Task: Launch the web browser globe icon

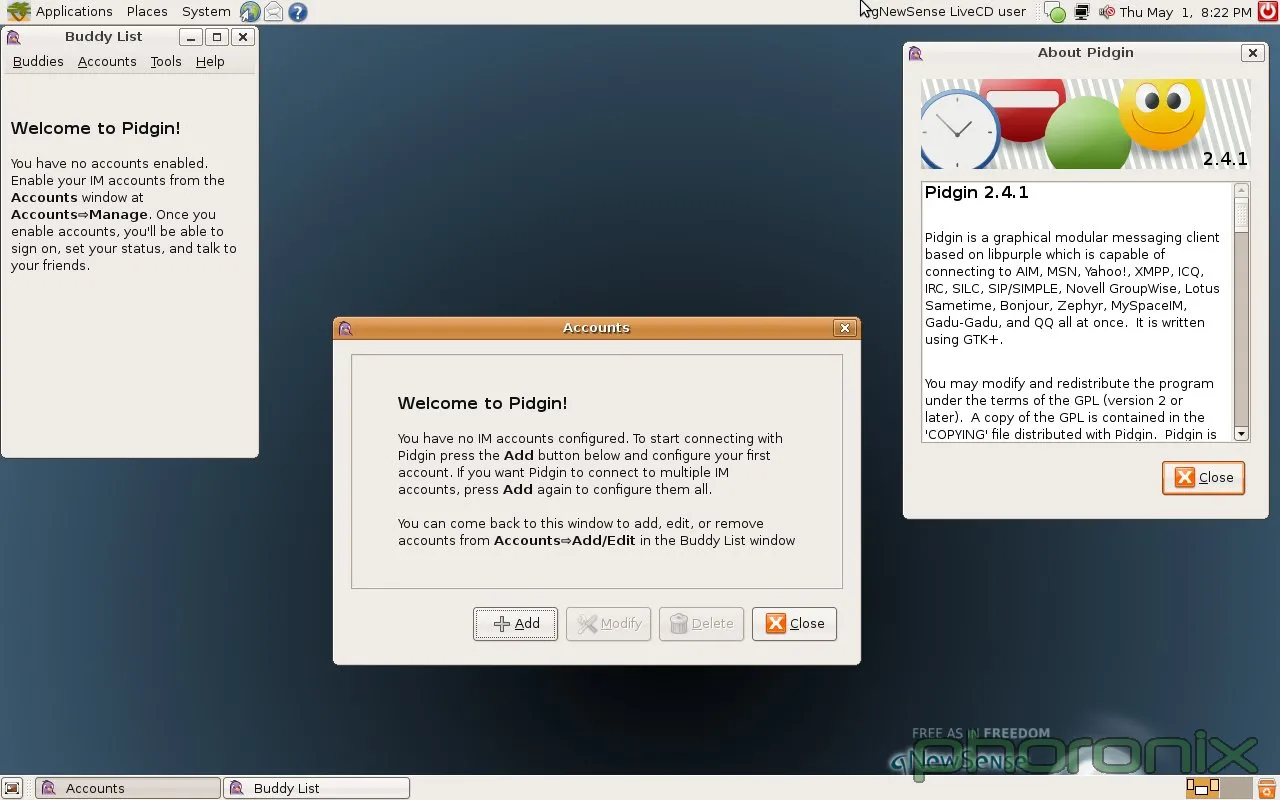Action: click(250, 12)
